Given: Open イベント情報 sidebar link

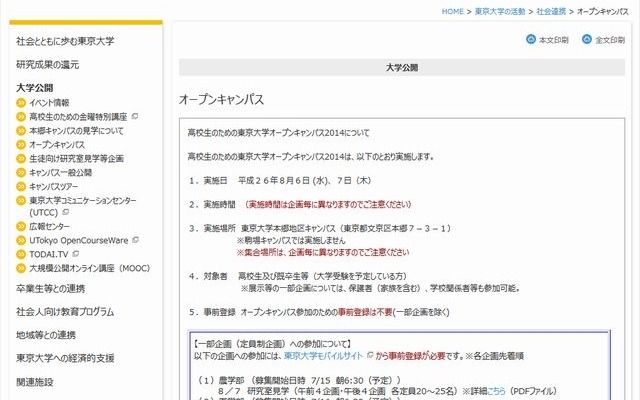Looking at the screenshot, I should coord(49,103).
